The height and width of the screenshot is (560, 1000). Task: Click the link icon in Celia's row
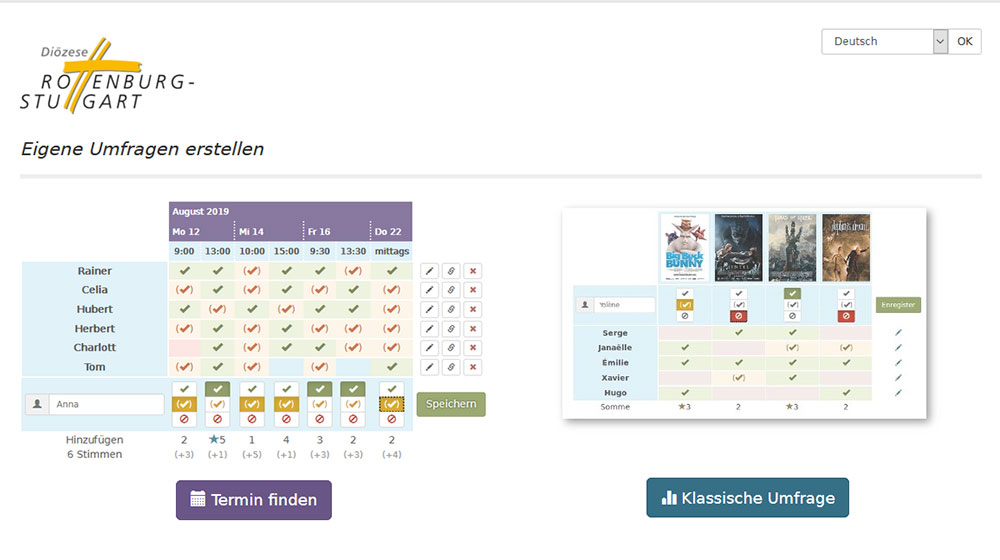click(451, 290)
